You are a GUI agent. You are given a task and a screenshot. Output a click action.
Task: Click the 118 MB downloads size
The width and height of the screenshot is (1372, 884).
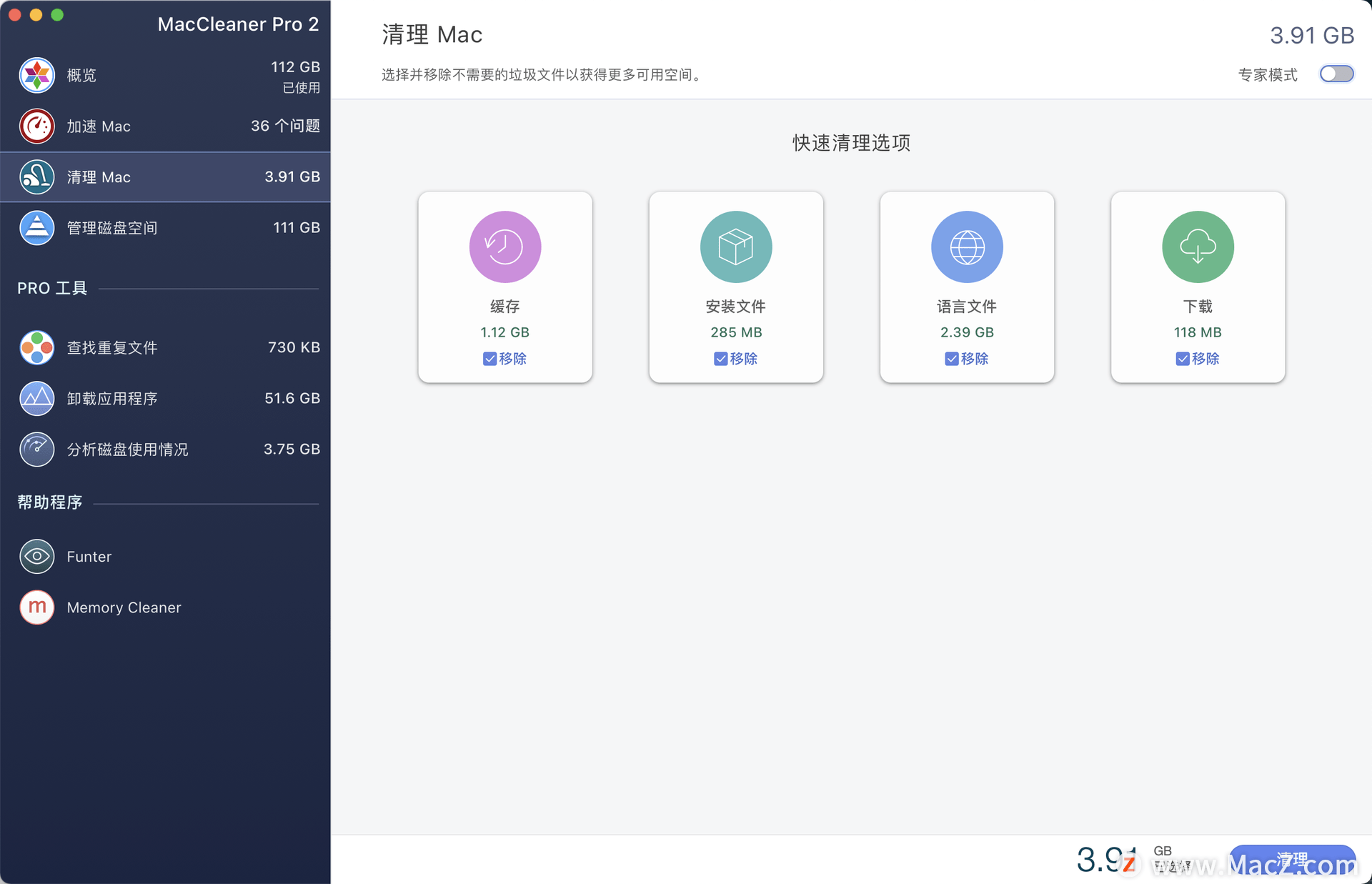[x=1198, y=332]
